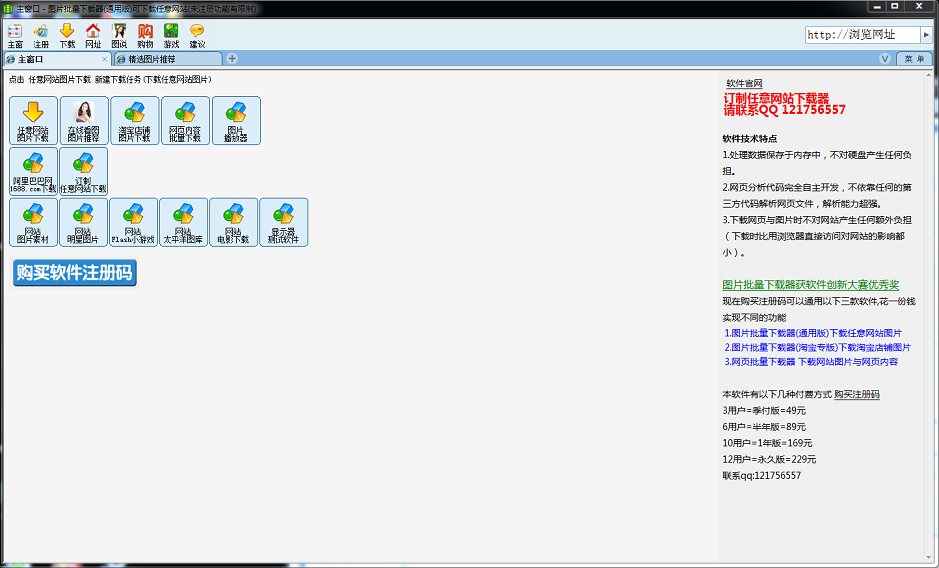Open the 显示器测试软件 tile

284,222
